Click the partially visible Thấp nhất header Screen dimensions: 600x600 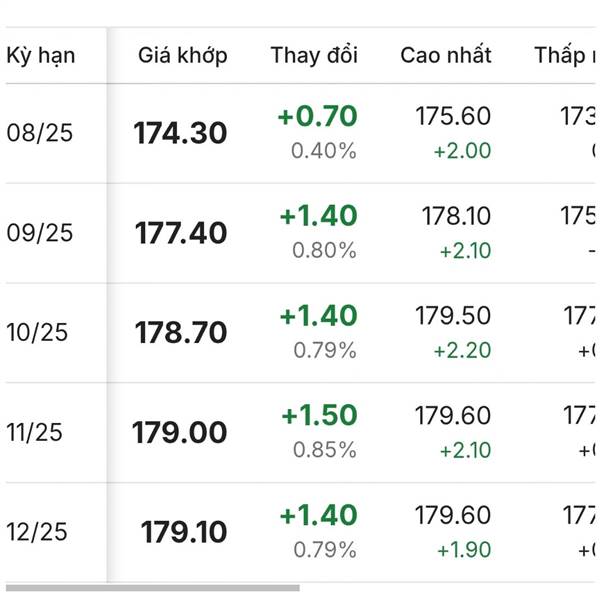coord(565,55)
